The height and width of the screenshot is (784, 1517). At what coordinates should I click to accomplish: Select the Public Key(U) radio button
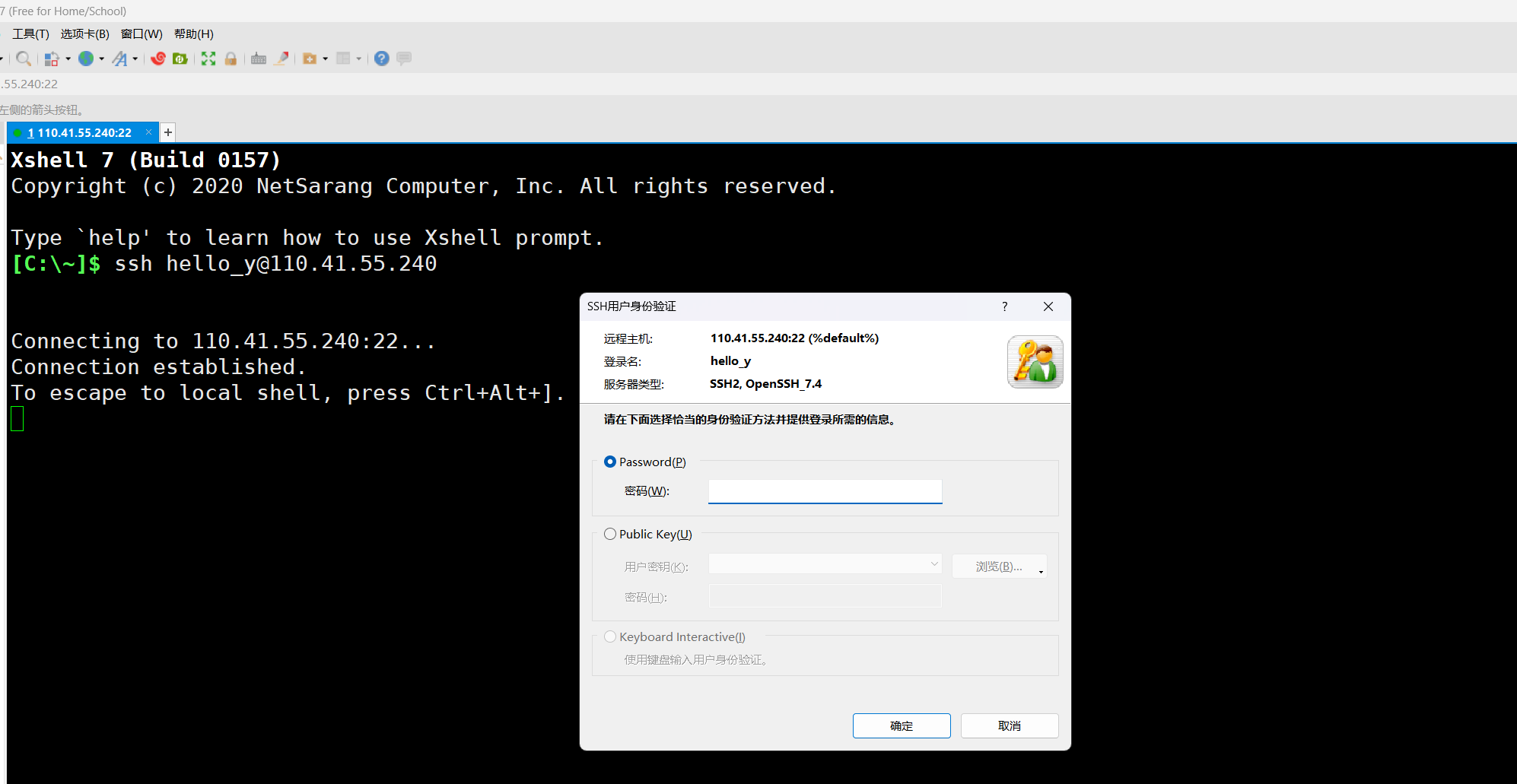coord(610,534)
